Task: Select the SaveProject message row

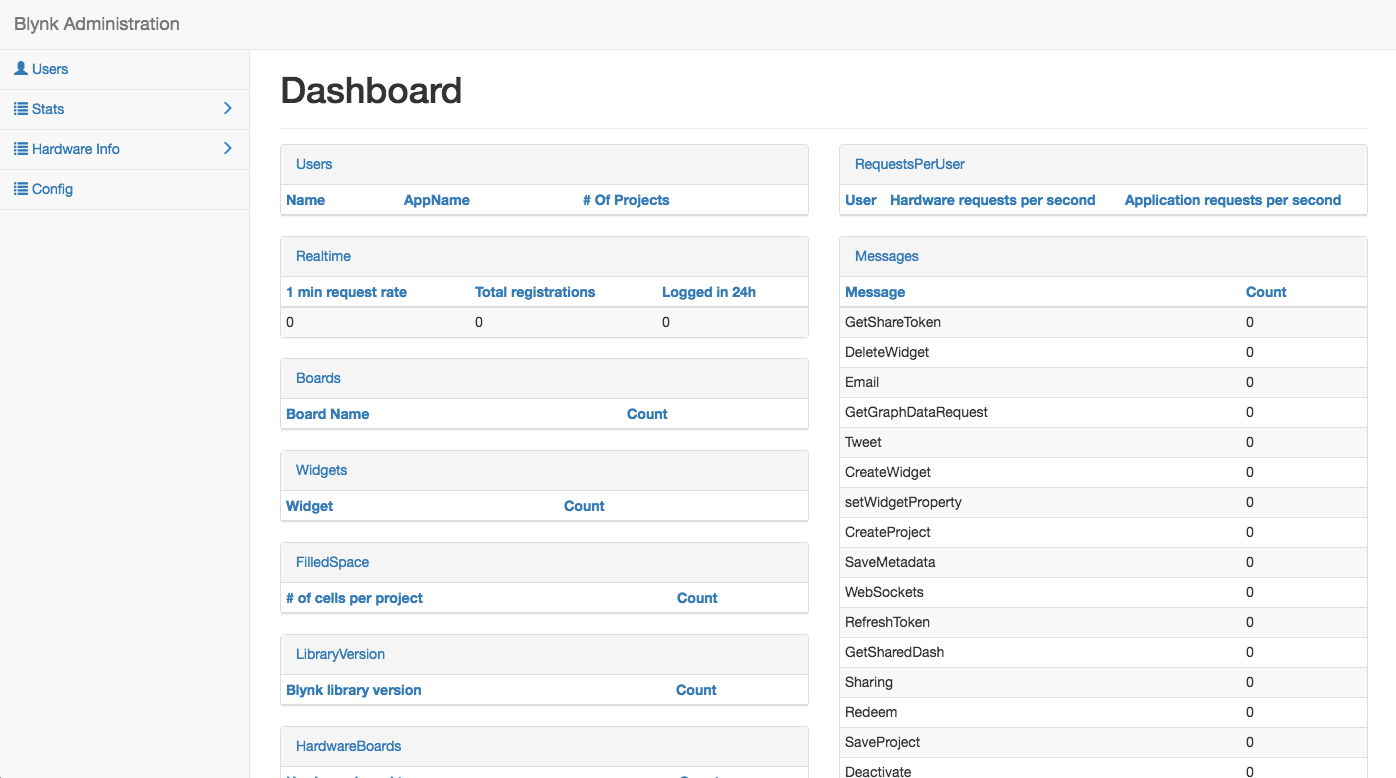Action: pos(1103,742)
